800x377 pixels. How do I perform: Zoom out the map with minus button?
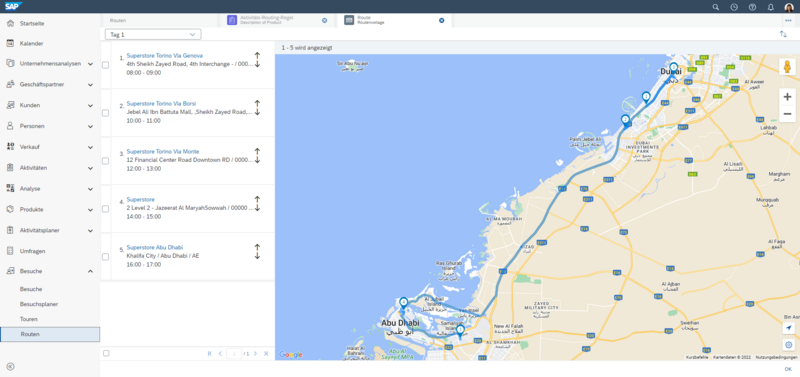coord(787,113)
